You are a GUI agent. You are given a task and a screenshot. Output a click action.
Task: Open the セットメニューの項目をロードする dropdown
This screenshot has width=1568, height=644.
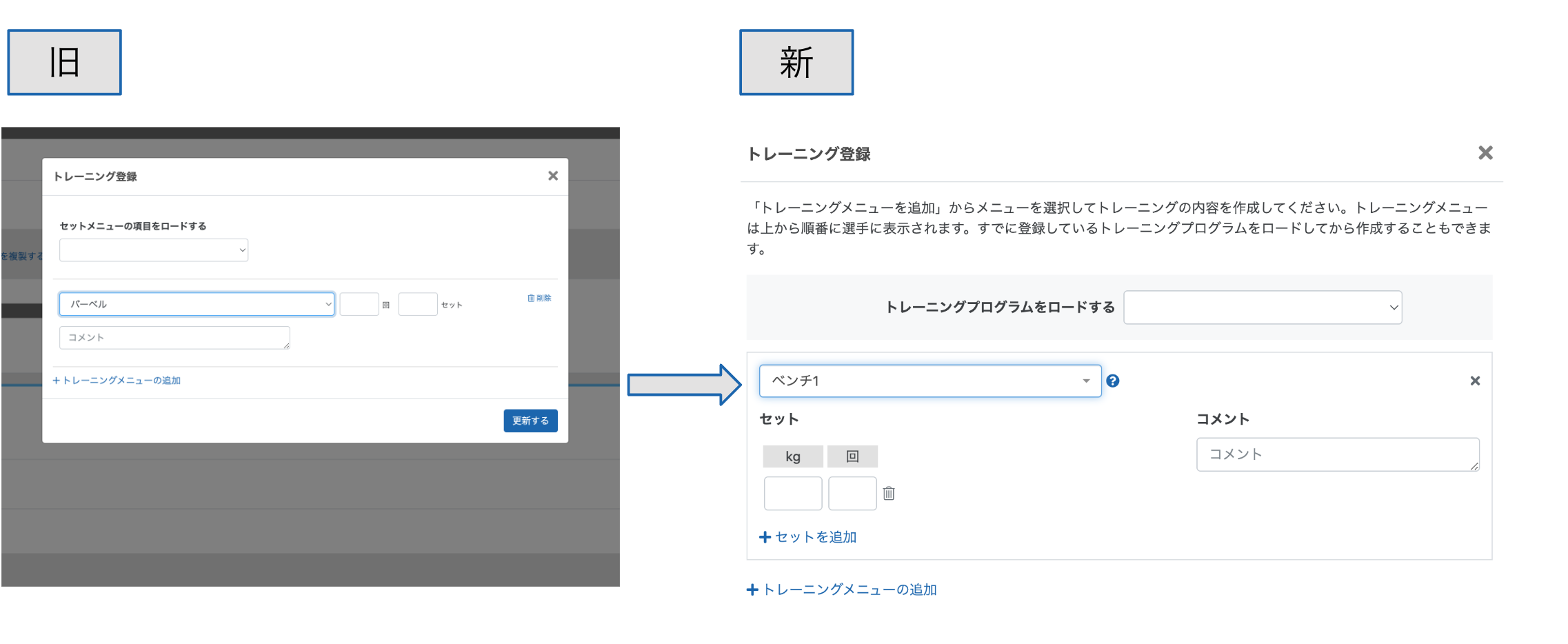point(154,250)
